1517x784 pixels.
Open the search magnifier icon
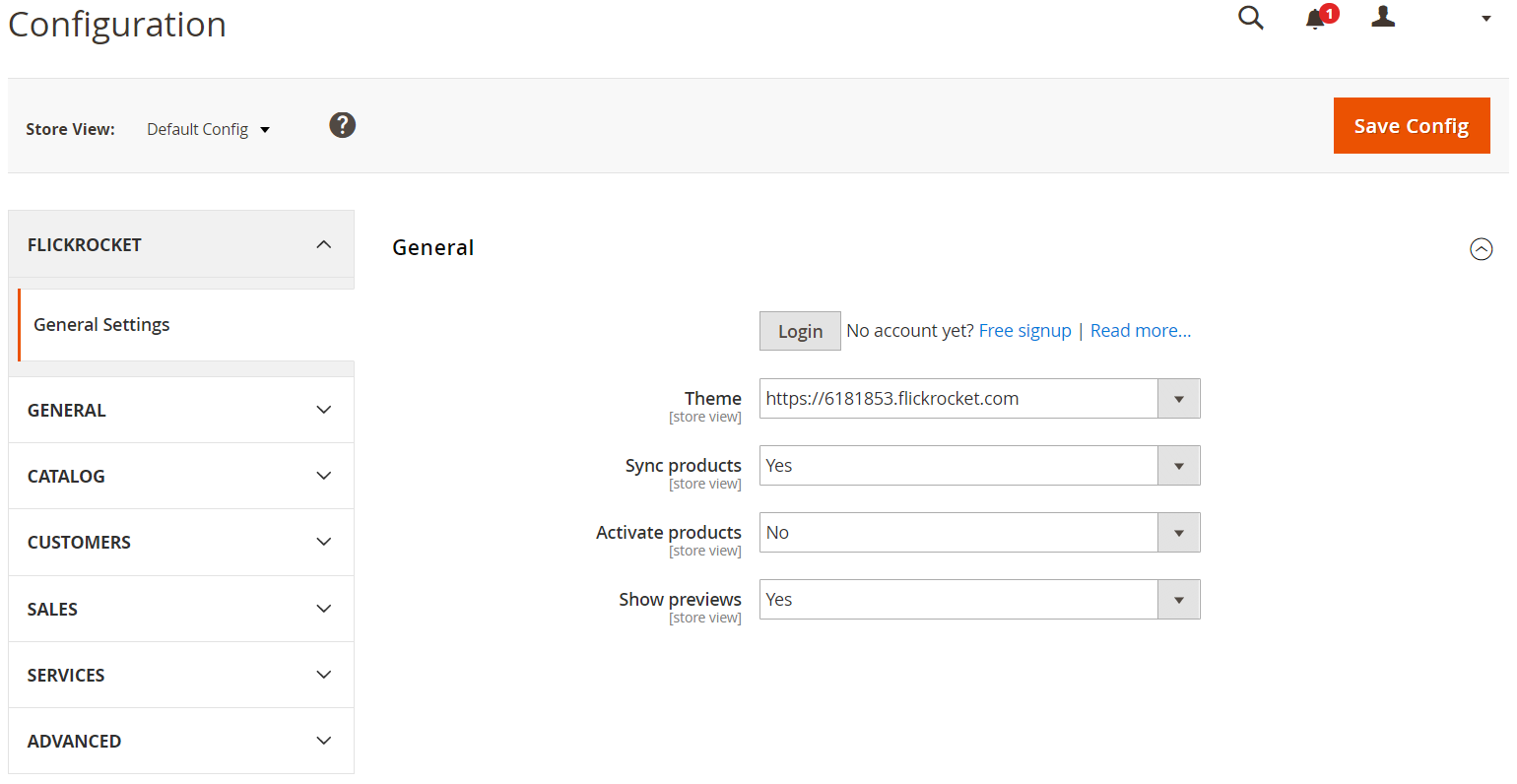click(1250, 18)
